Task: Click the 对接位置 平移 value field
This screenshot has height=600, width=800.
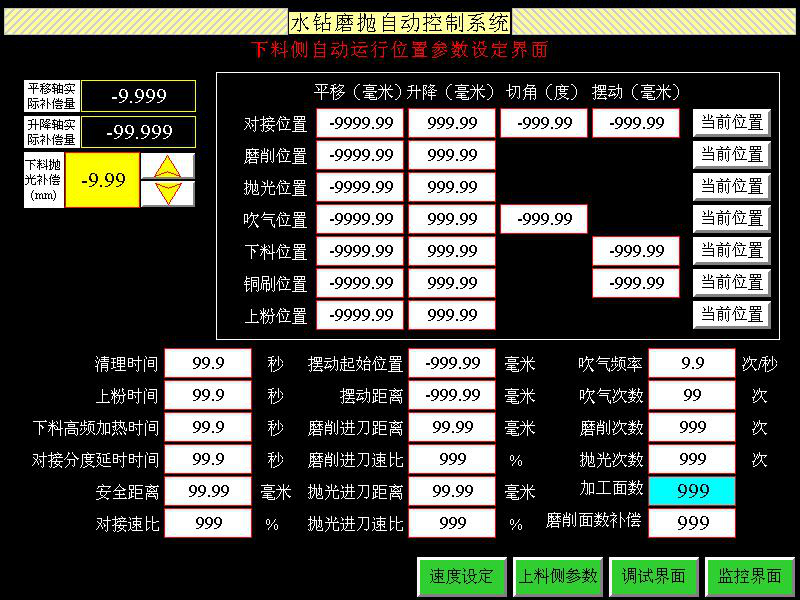Action: coord(360,123)
